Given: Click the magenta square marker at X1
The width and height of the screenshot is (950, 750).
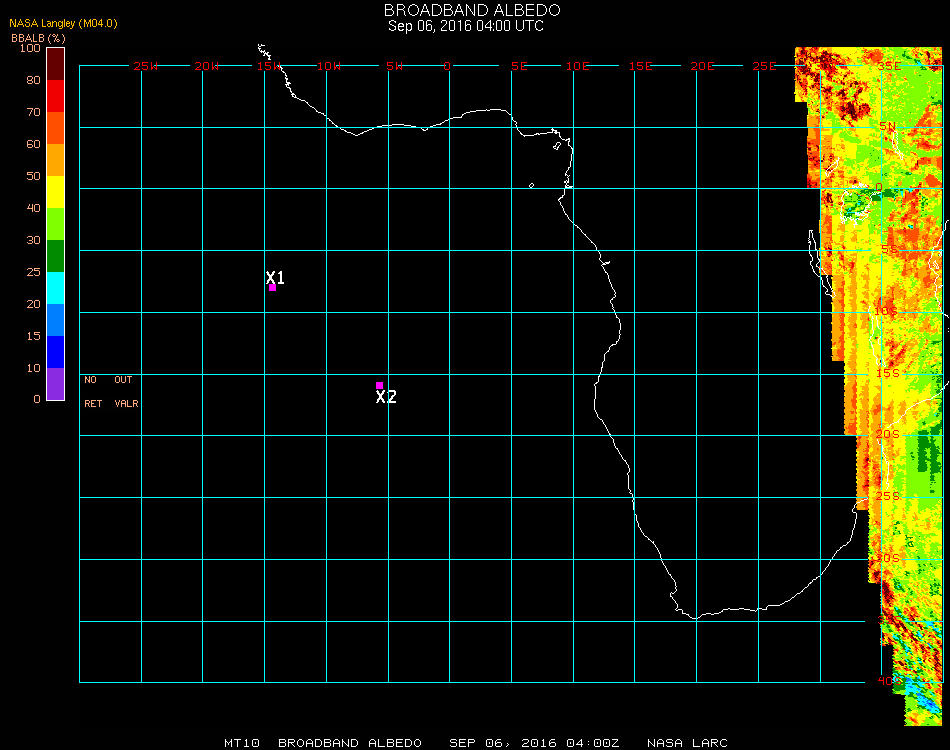Looking at the screenshot, I should click(x=273, y=288).
